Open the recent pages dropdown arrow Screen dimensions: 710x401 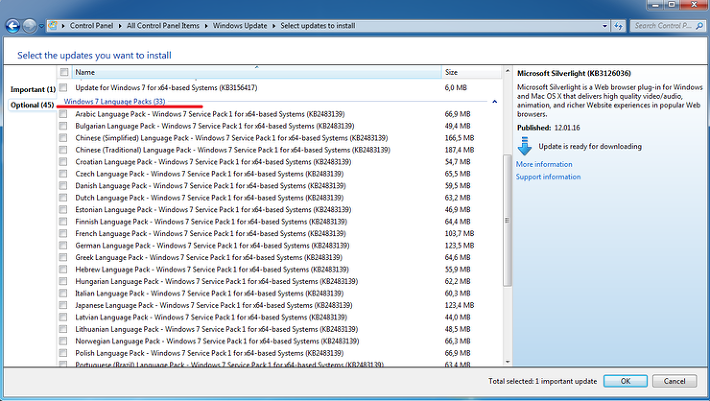pos(41,26)
